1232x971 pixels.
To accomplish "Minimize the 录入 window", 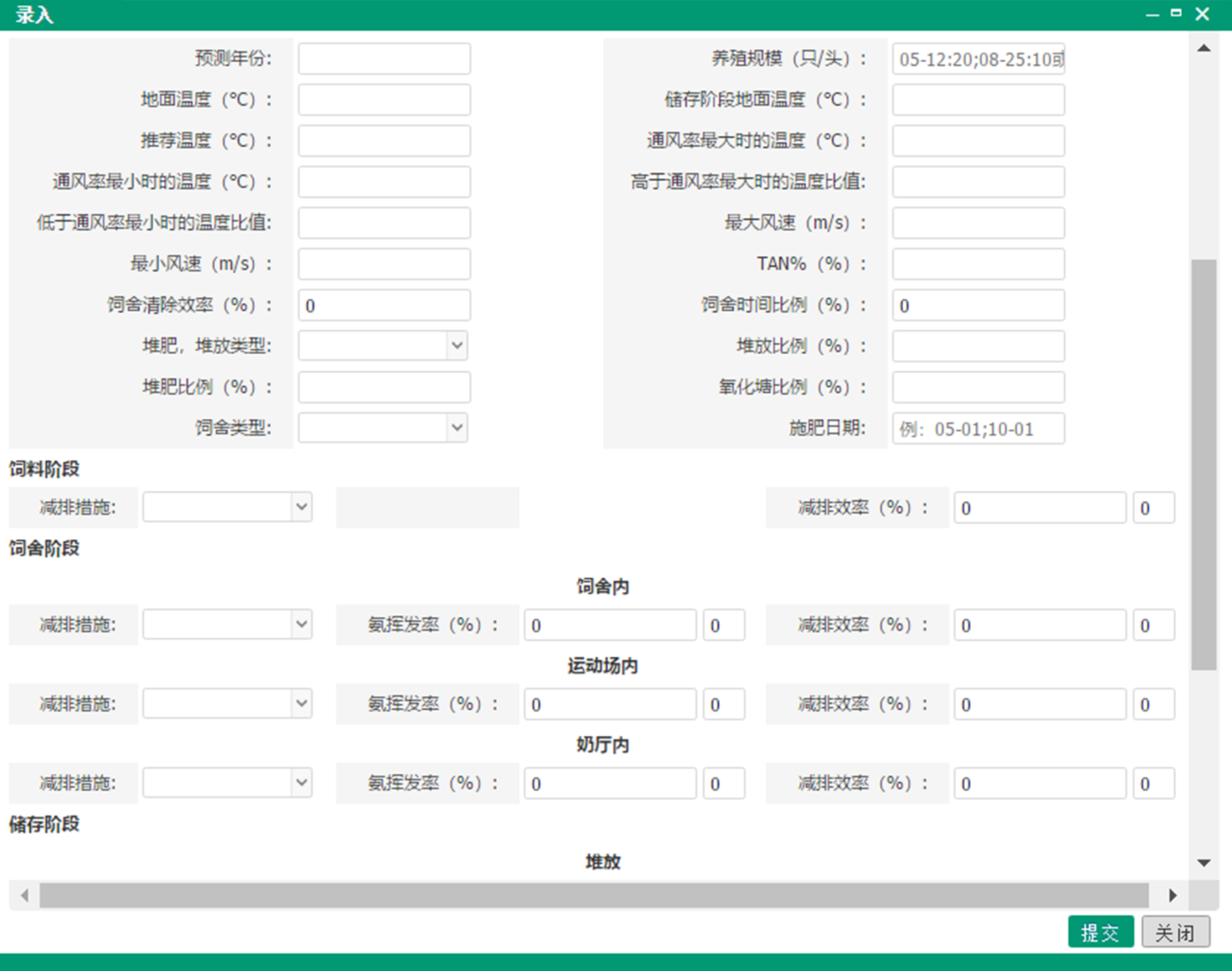I will point(1152,14).
